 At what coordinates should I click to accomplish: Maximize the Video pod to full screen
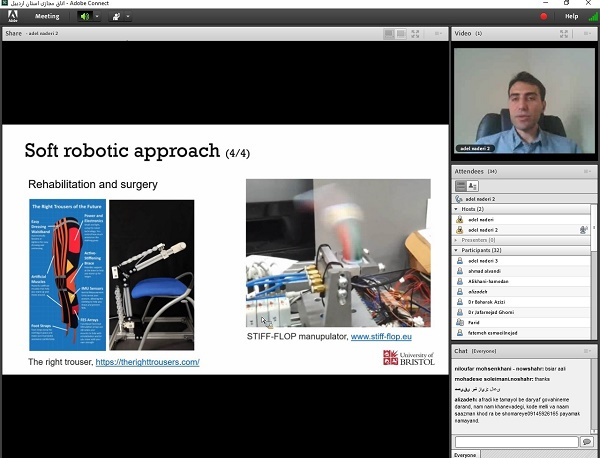[564, 33]
